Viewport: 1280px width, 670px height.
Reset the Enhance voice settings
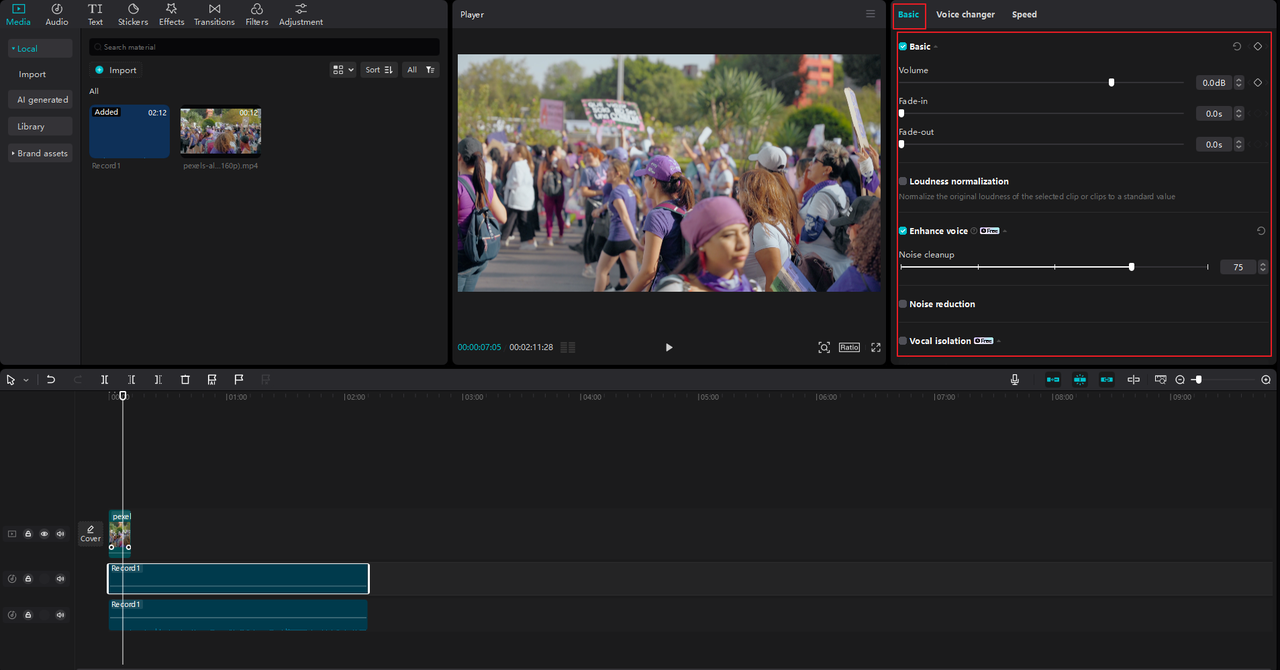(x=1261, y=231)
